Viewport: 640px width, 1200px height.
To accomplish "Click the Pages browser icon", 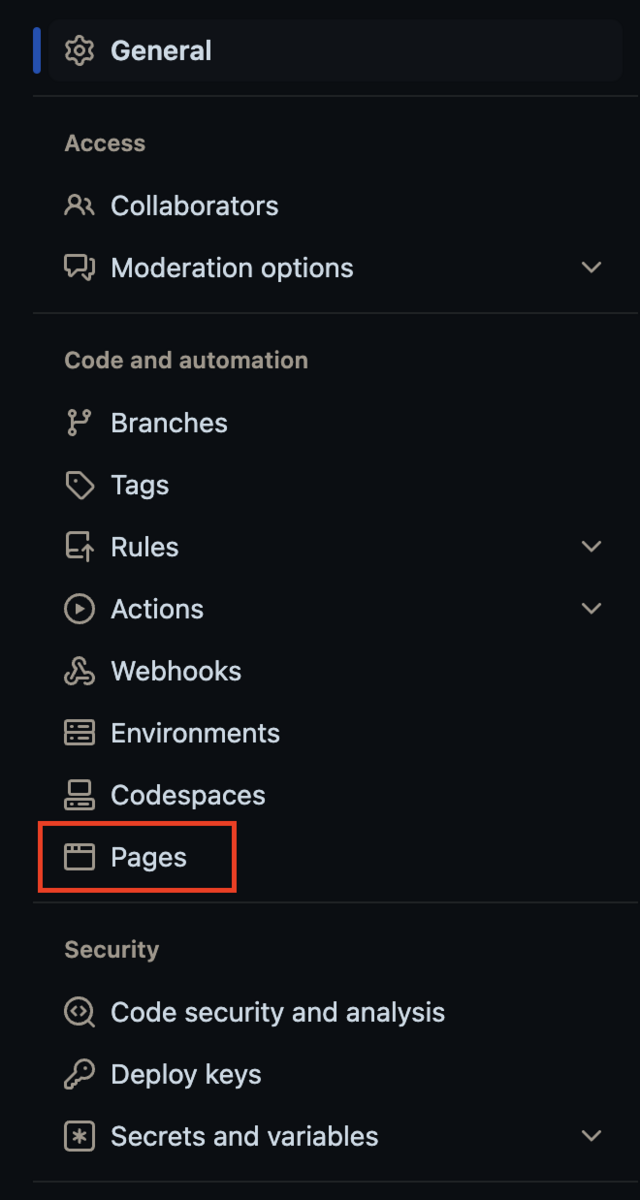I will pos(79,856).
